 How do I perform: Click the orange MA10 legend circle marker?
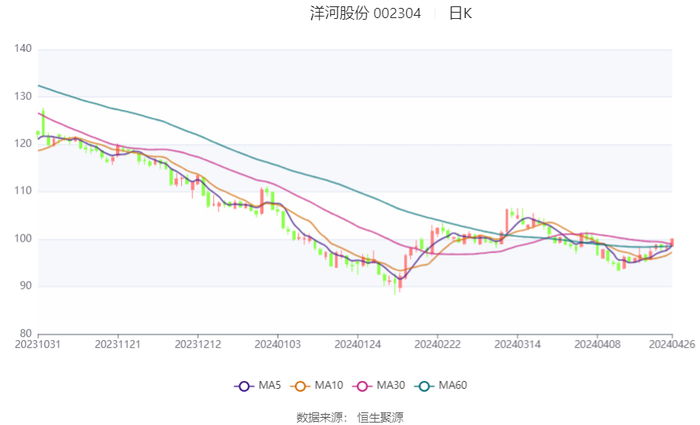(300, 386)
